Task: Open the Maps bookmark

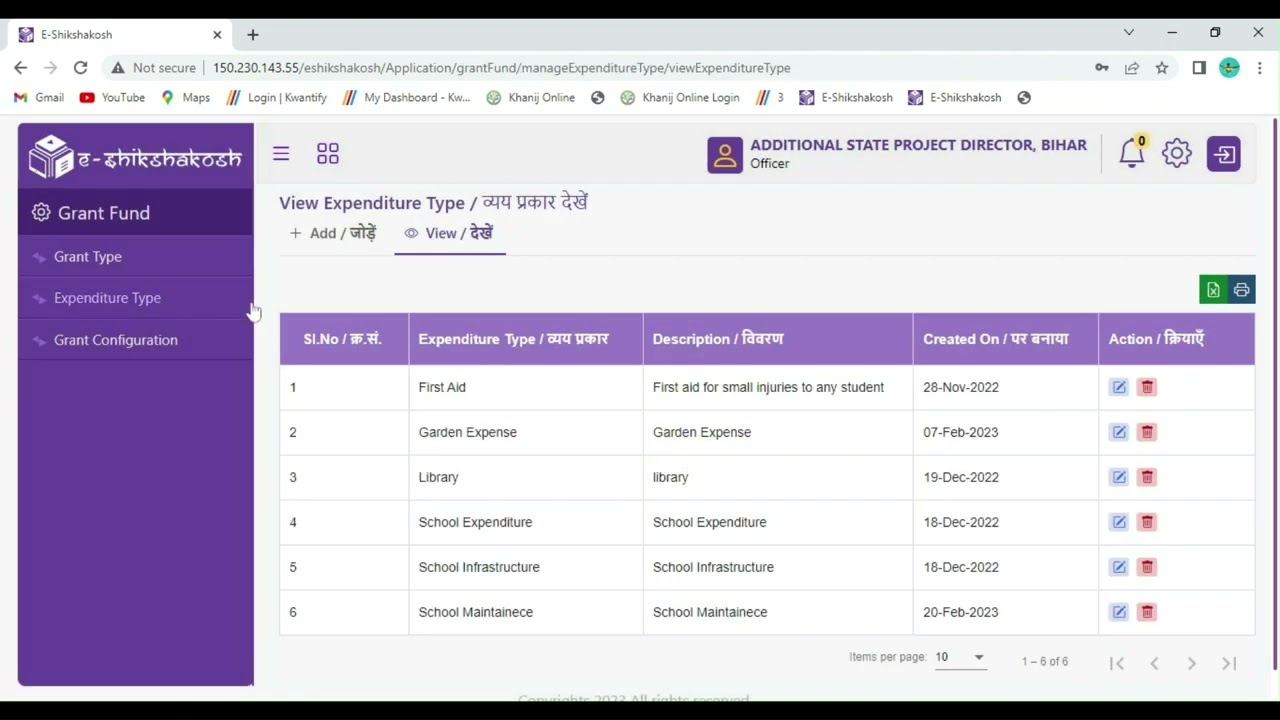Action: 186,97
